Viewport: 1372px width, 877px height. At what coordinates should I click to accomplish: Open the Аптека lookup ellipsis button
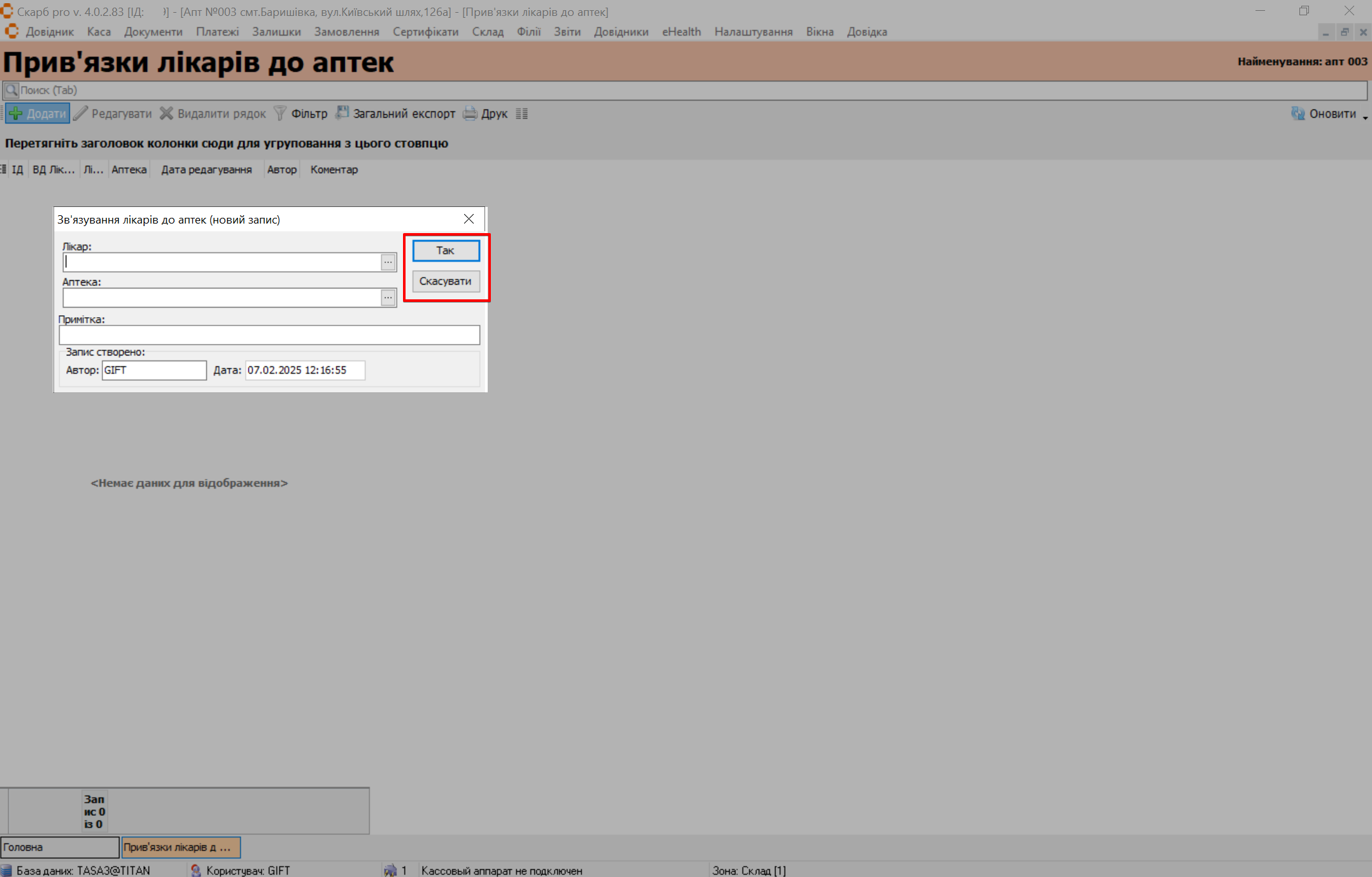click(x=388, y=298)
